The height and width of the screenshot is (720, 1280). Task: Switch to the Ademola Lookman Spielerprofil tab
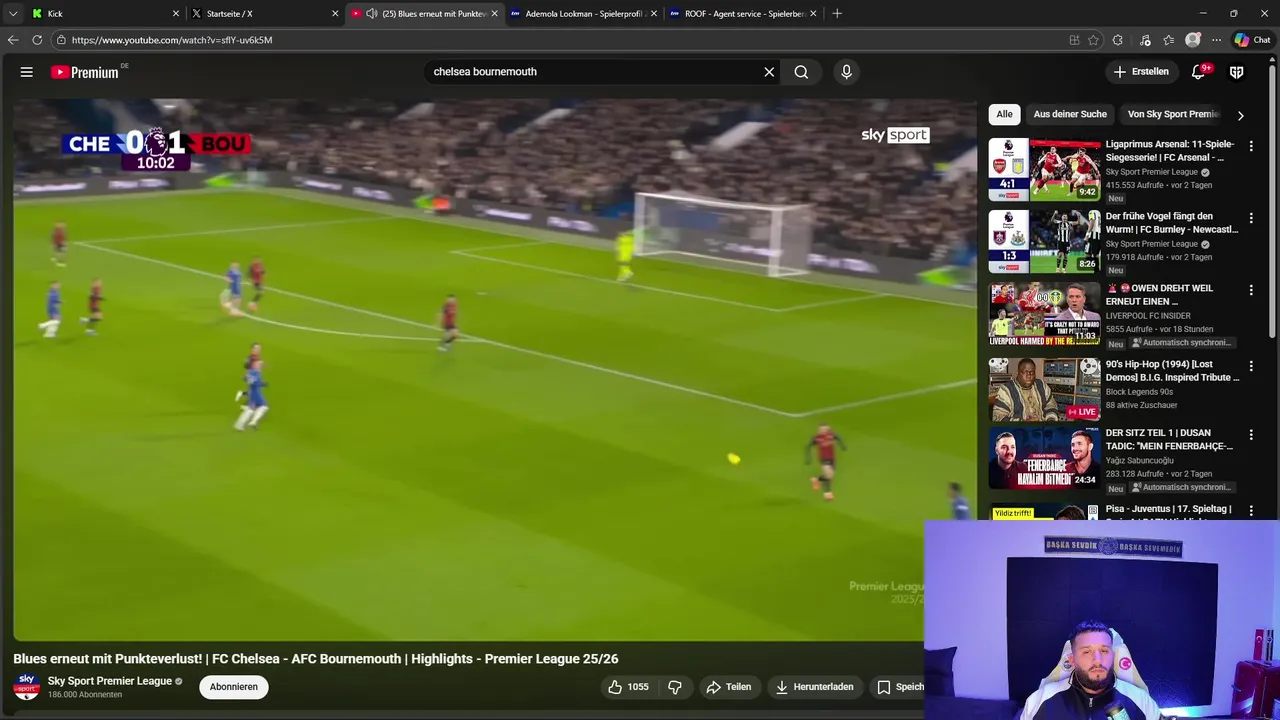[582, 14]
